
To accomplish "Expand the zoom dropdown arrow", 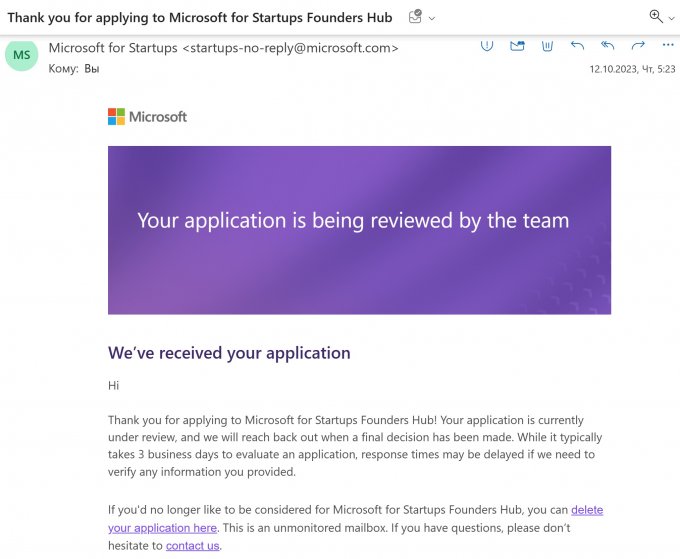I will point(671,19).
